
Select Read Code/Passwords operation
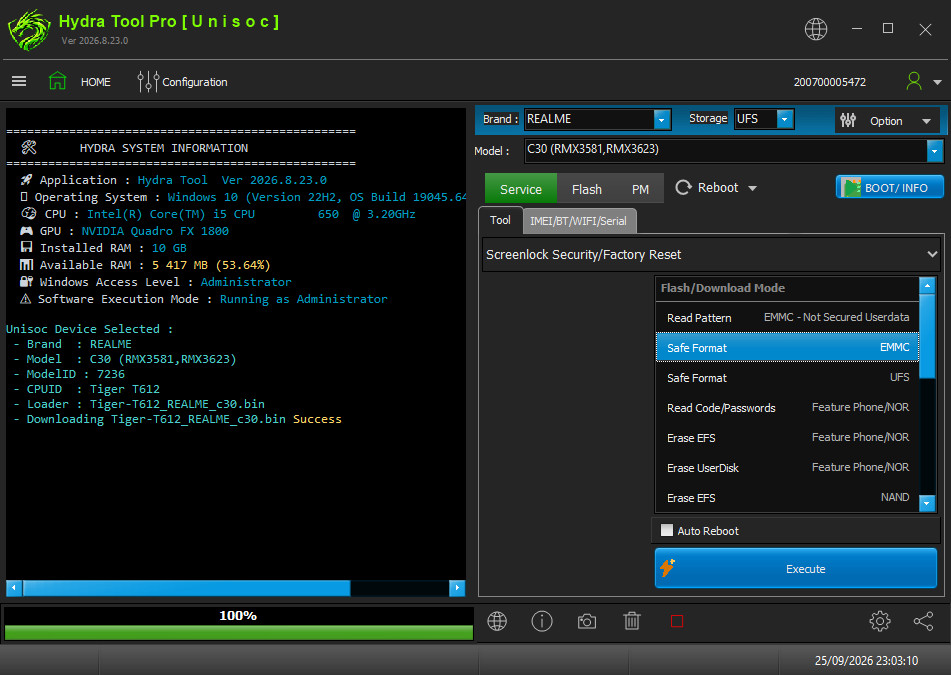point(787,408)
